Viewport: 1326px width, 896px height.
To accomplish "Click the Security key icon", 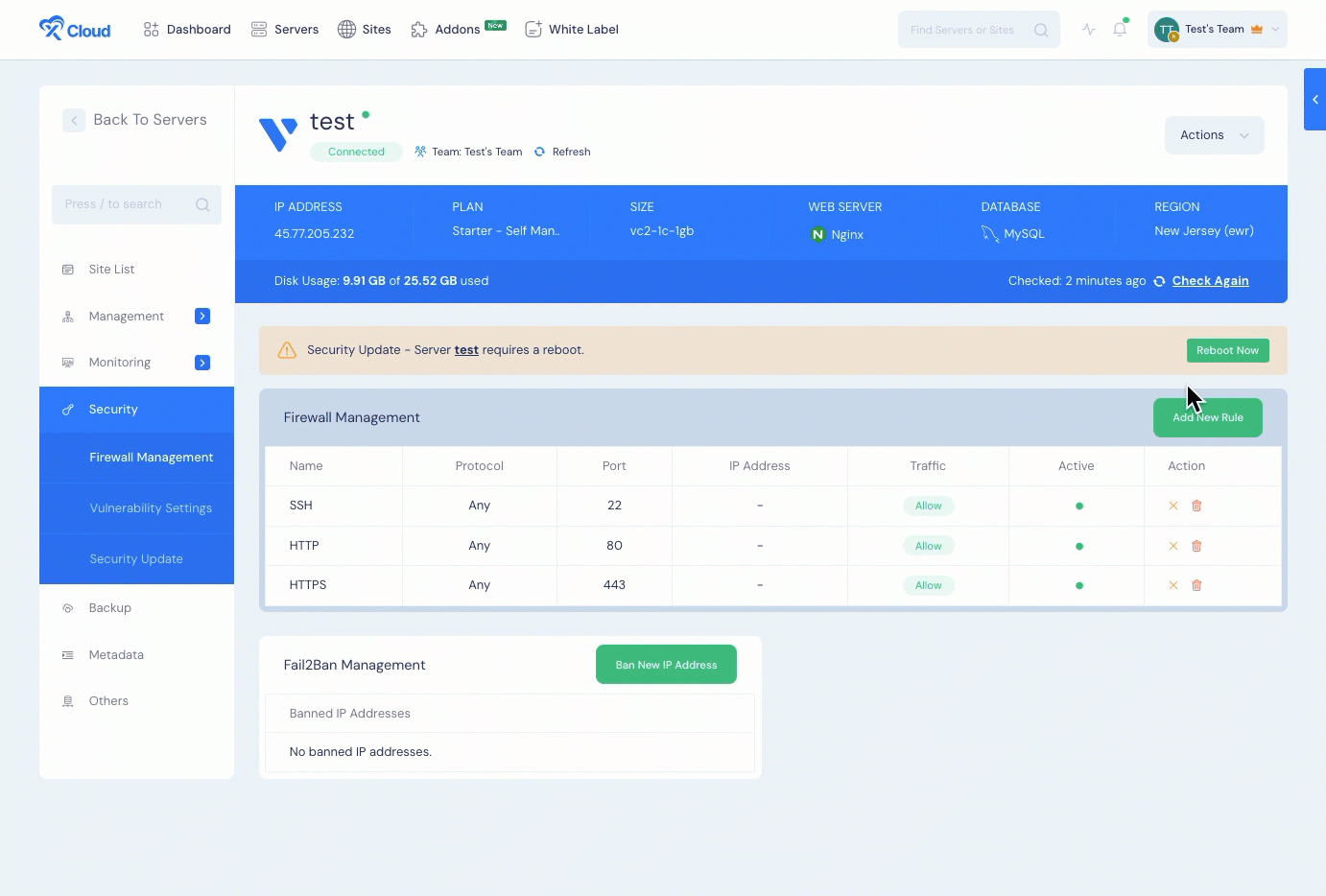I will [x=67, y=409].
